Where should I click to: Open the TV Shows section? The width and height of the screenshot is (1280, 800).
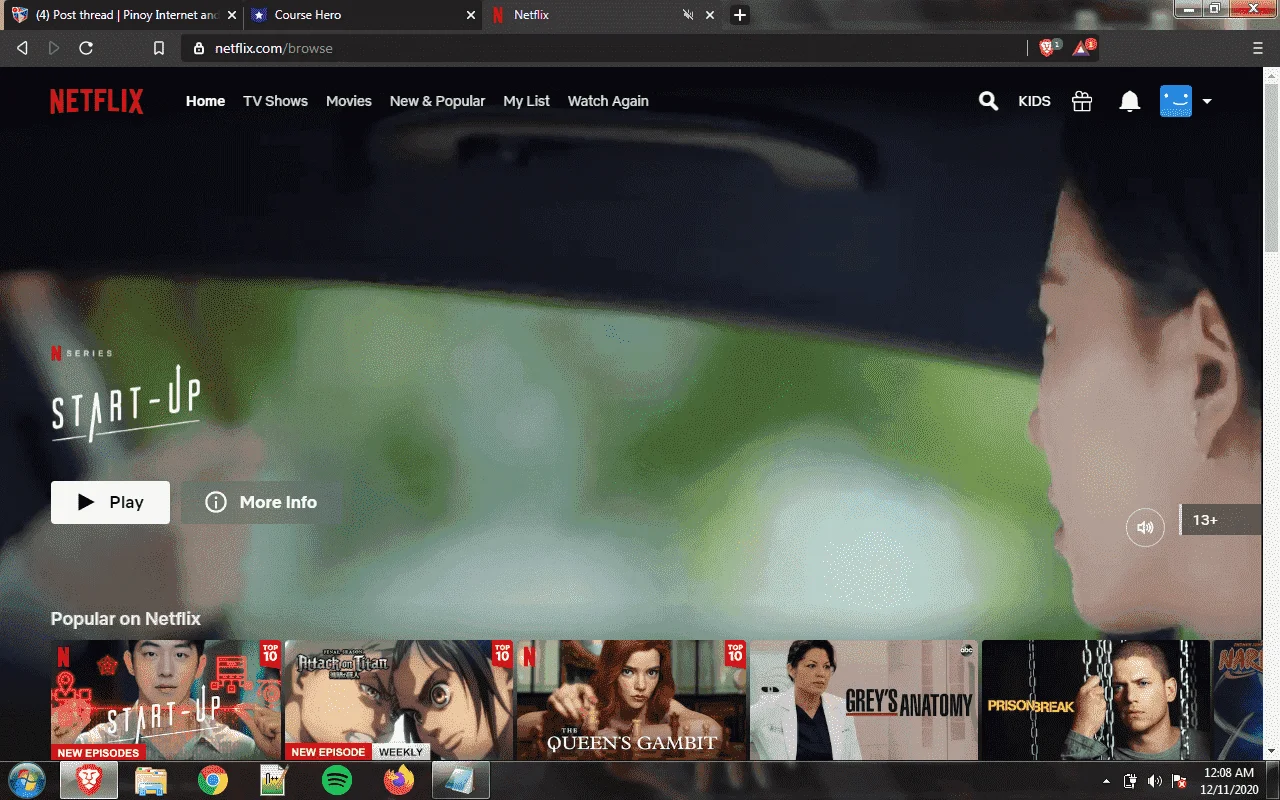(x=275, y=101)
